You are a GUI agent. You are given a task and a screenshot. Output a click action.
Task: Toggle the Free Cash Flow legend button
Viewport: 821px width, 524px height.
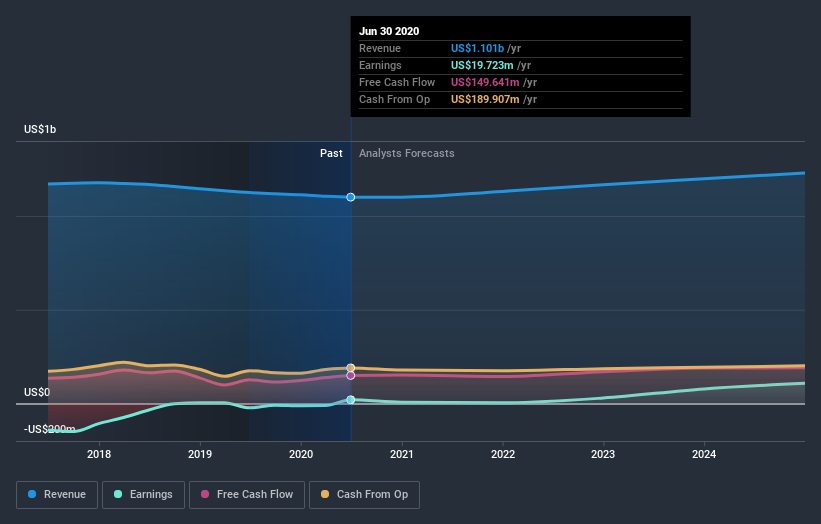tap(247, 495)
